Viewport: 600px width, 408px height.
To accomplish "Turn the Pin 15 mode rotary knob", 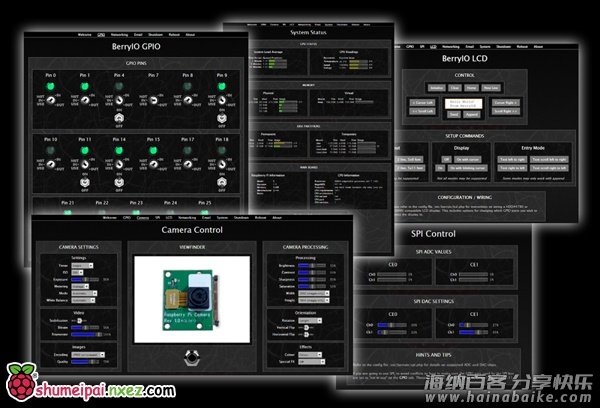I will (x=153, y=164).
